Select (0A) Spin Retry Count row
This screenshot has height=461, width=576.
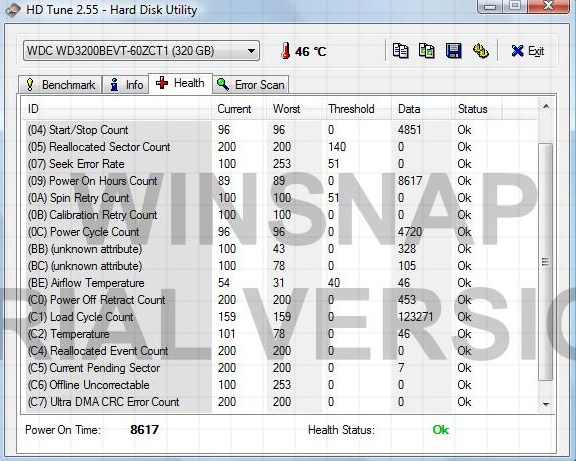[x=281, y=198]
